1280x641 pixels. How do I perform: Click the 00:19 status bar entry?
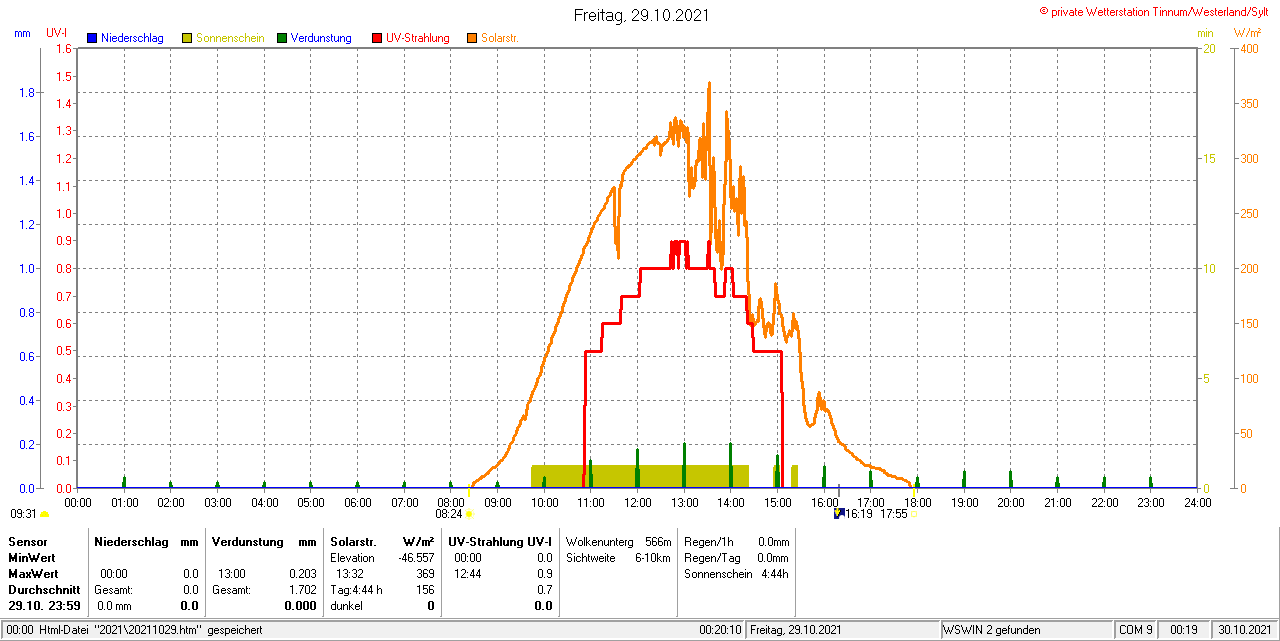(1184, 630)
